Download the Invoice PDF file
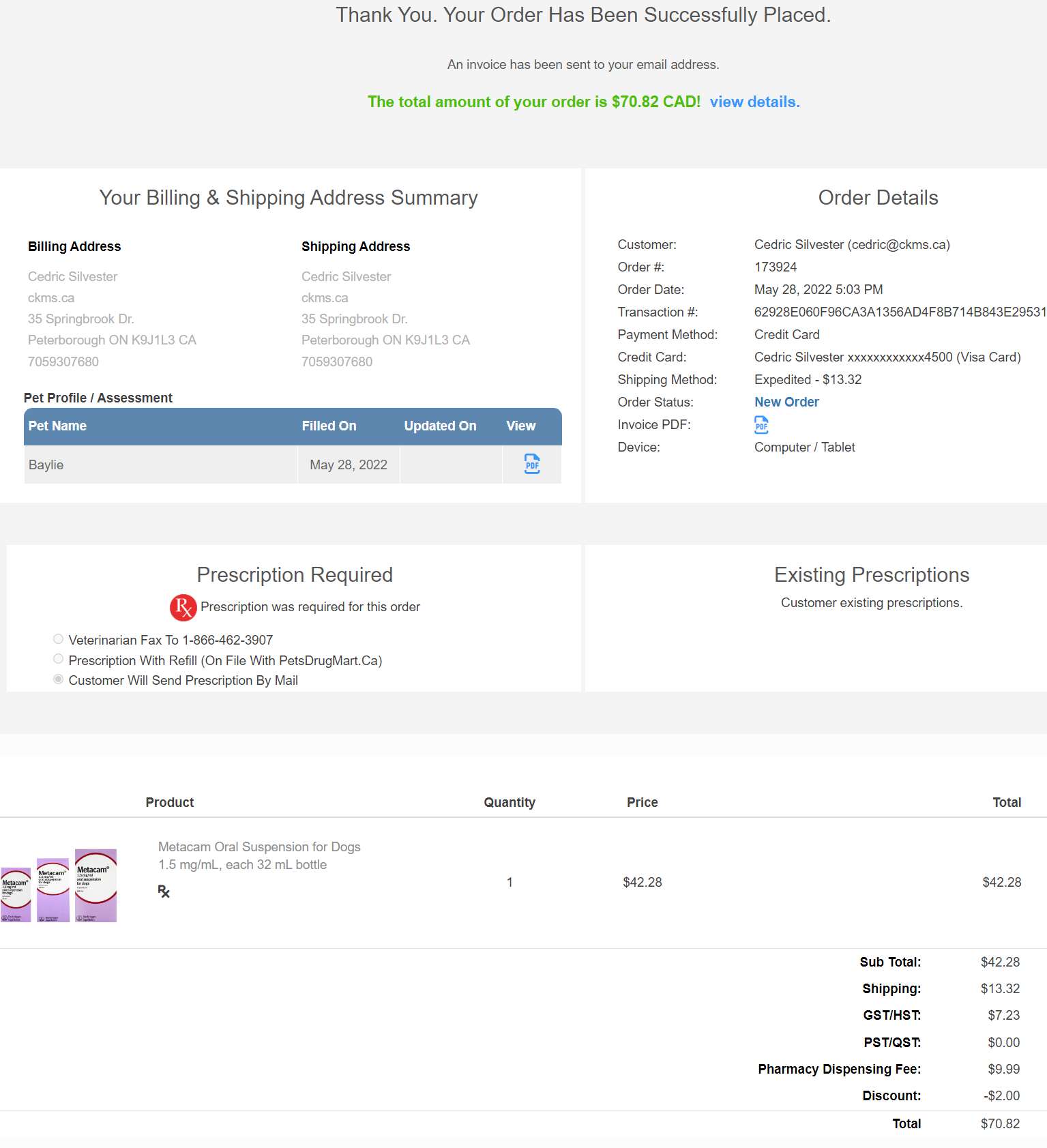 pos(761,425)
